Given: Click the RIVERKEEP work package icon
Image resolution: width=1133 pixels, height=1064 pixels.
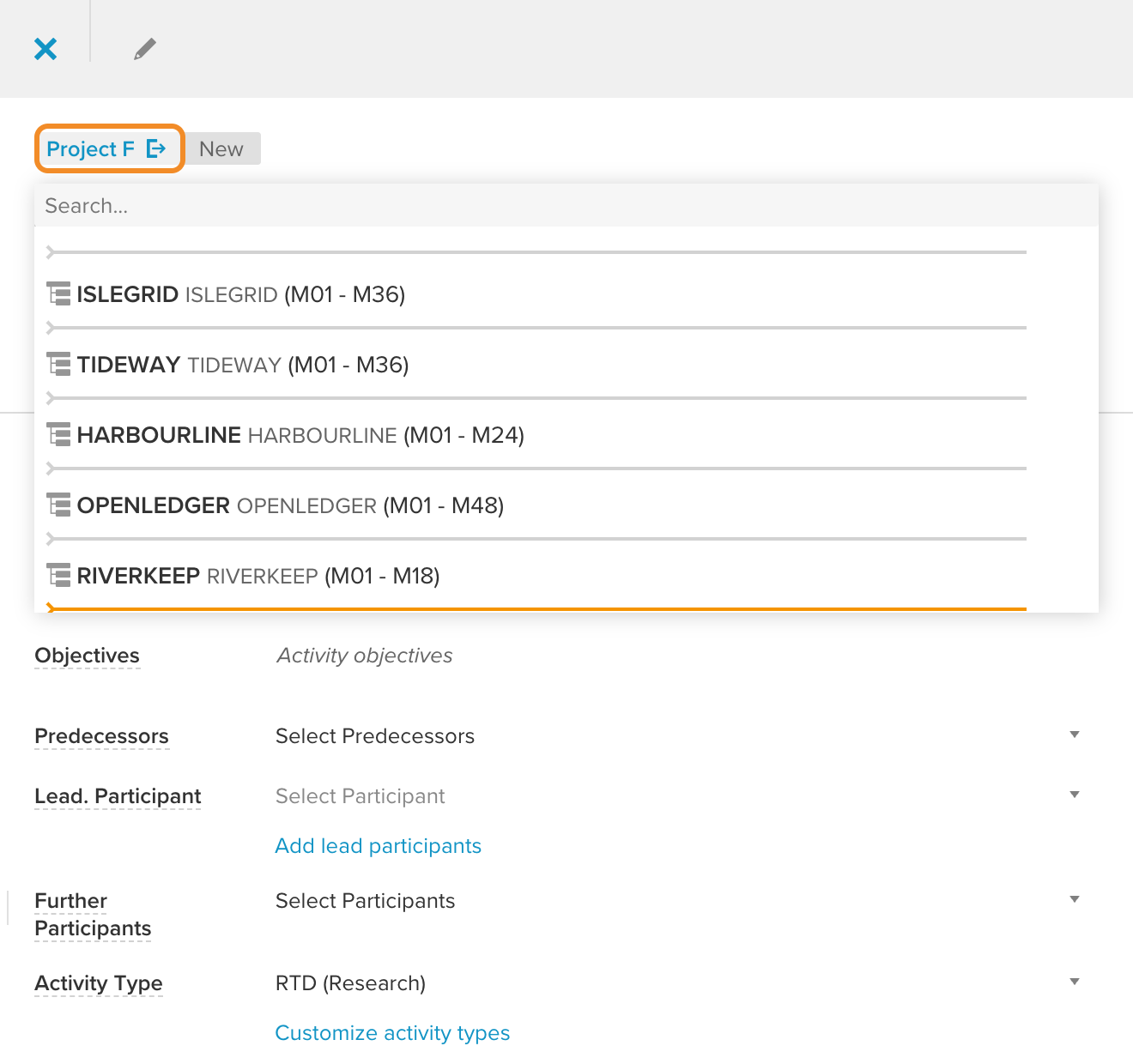Looking at the screenshot, I should pos(58,576).
